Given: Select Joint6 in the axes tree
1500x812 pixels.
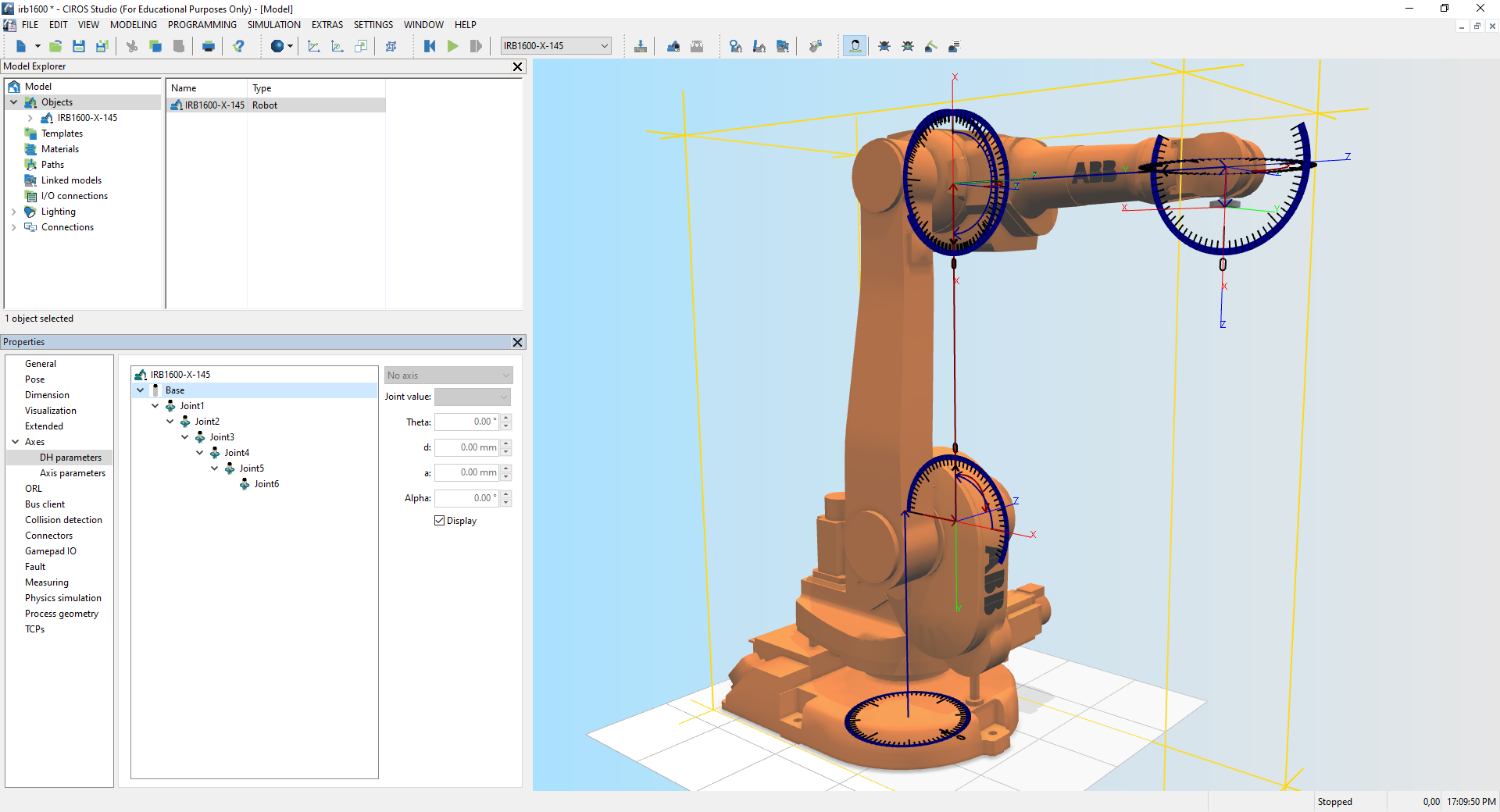Looking at the screenshot, I should click(266, 484).
